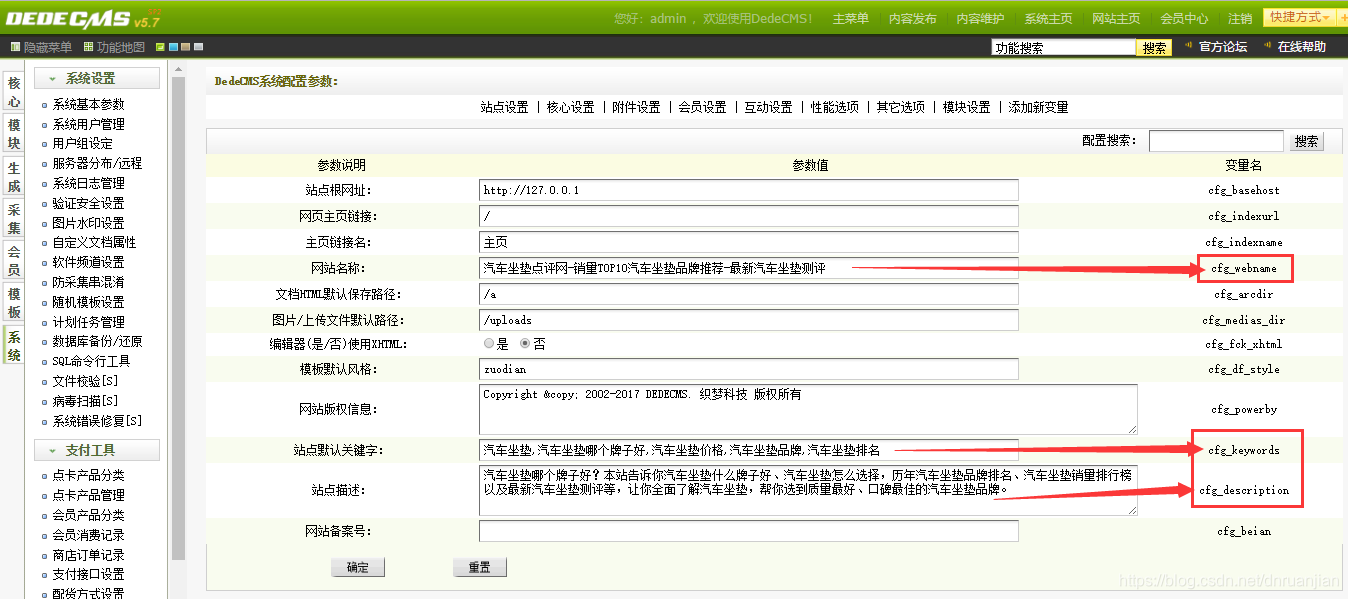Click the 配置搜索 input field

[x=1216, y=141]
